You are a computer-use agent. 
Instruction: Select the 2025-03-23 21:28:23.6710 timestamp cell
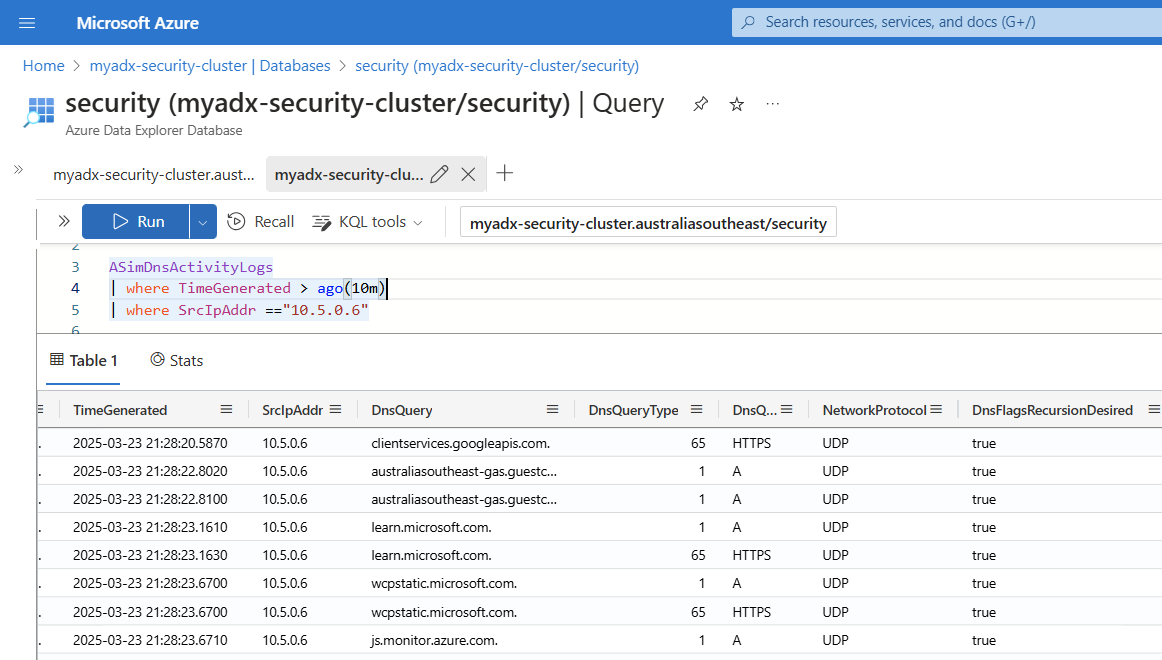150,641
